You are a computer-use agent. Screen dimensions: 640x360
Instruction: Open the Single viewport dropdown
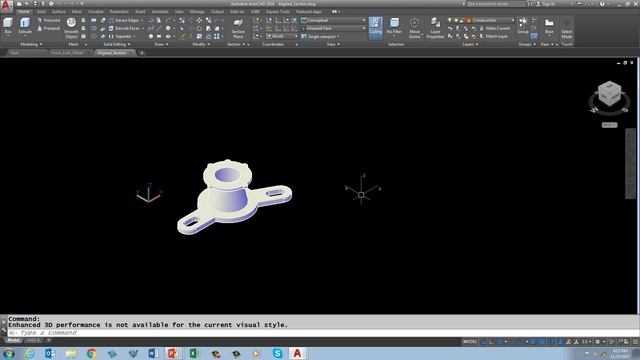pos(321,36)
